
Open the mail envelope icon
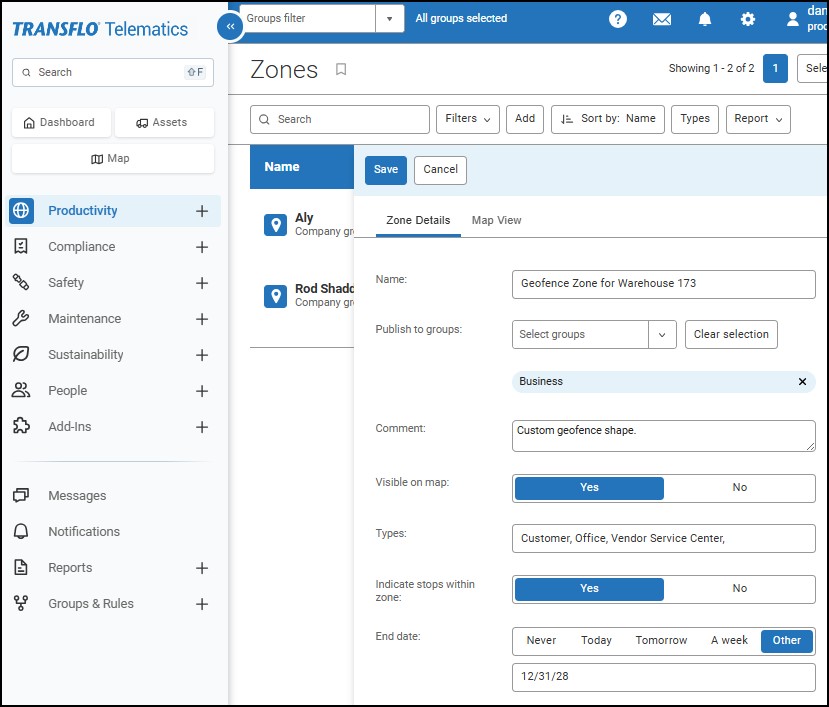point(661,19)
